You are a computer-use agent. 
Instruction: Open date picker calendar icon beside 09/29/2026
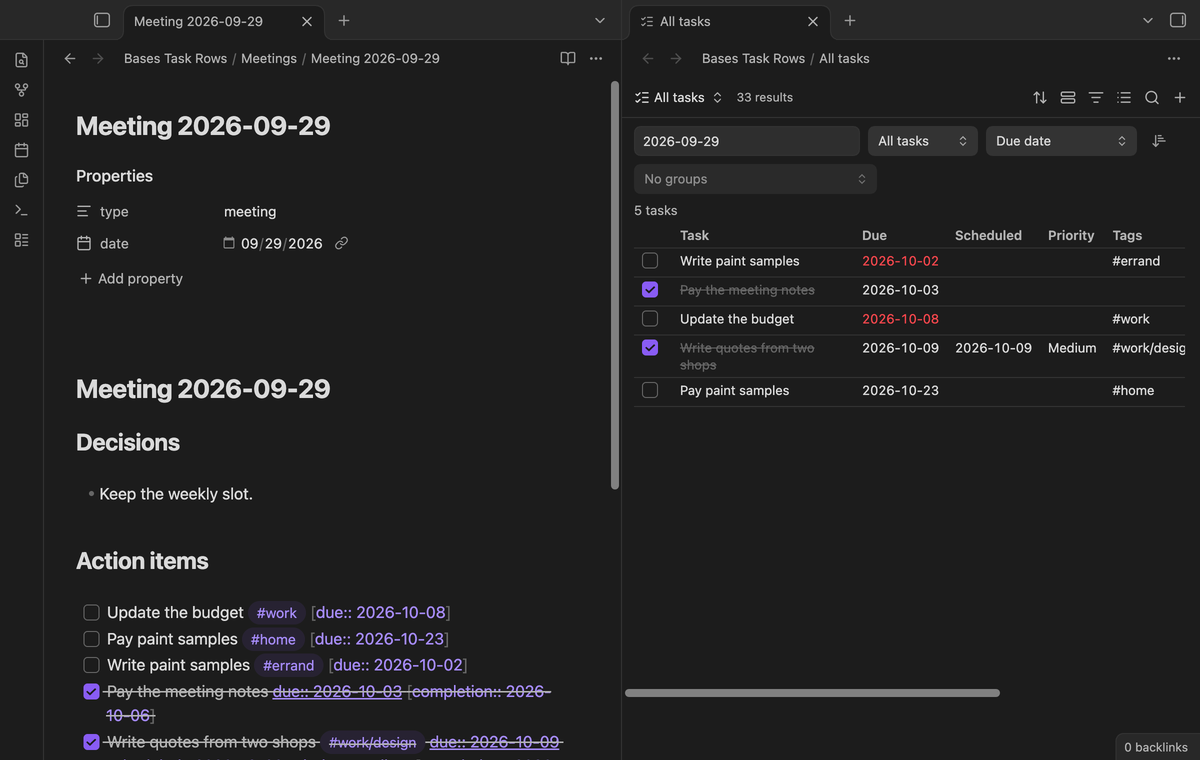[229, 243]
